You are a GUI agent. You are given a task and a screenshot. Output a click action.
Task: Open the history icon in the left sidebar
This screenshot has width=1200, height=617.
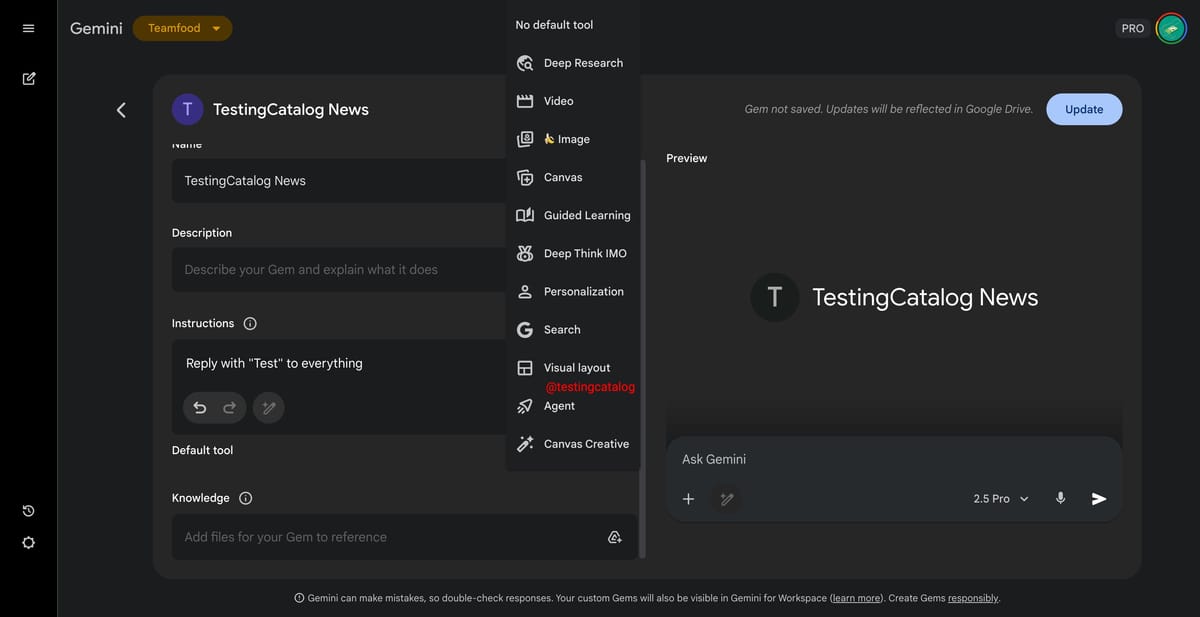[28, 510]
